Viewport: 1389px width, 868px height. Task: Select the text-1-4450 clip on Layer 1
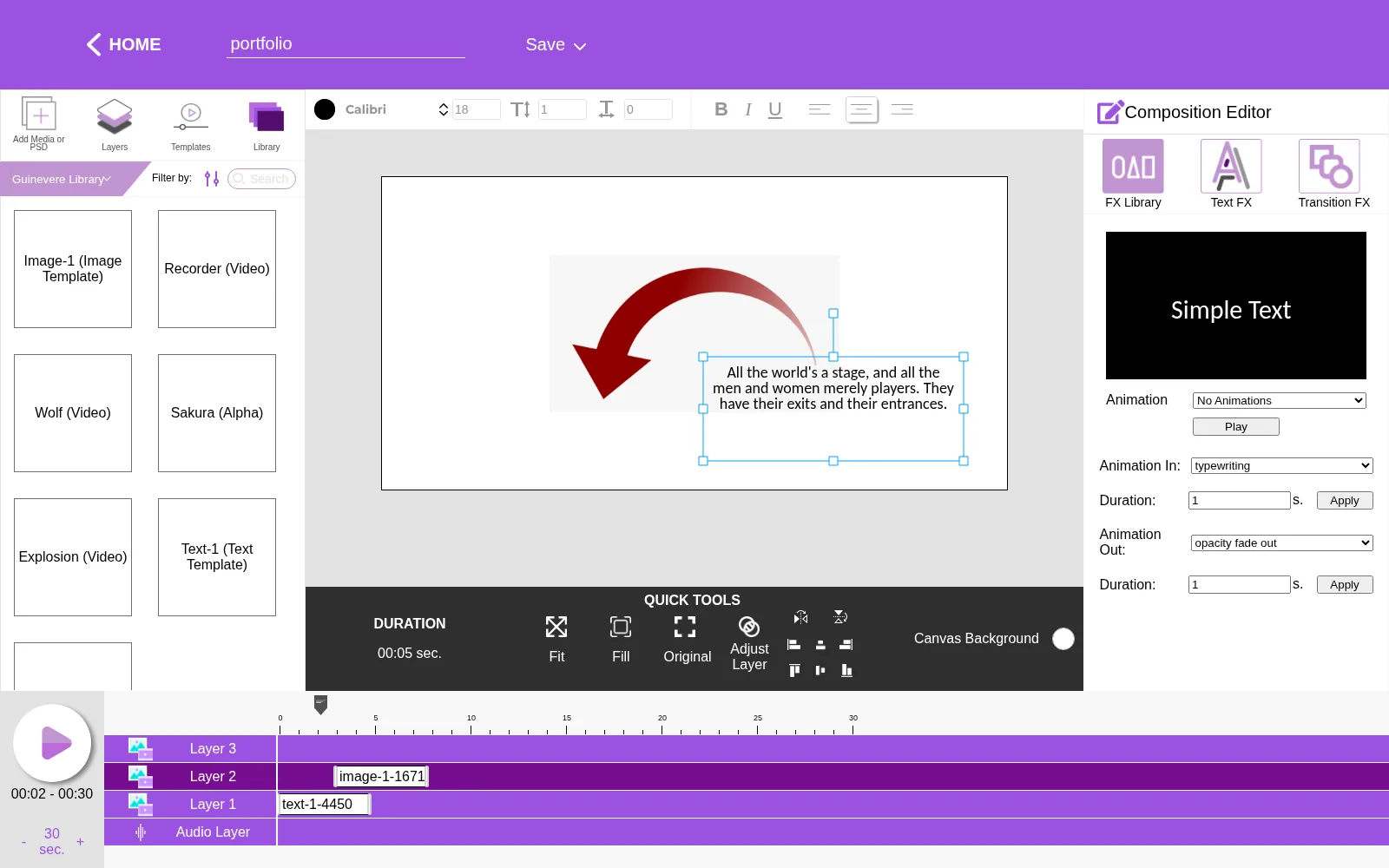324,805
